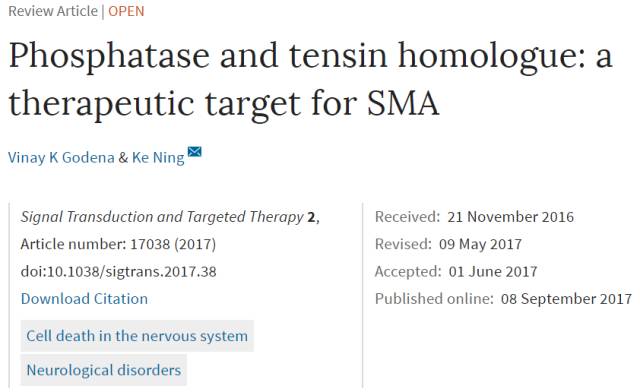Click the accepted date 01 June 2017

pos(493,272)
